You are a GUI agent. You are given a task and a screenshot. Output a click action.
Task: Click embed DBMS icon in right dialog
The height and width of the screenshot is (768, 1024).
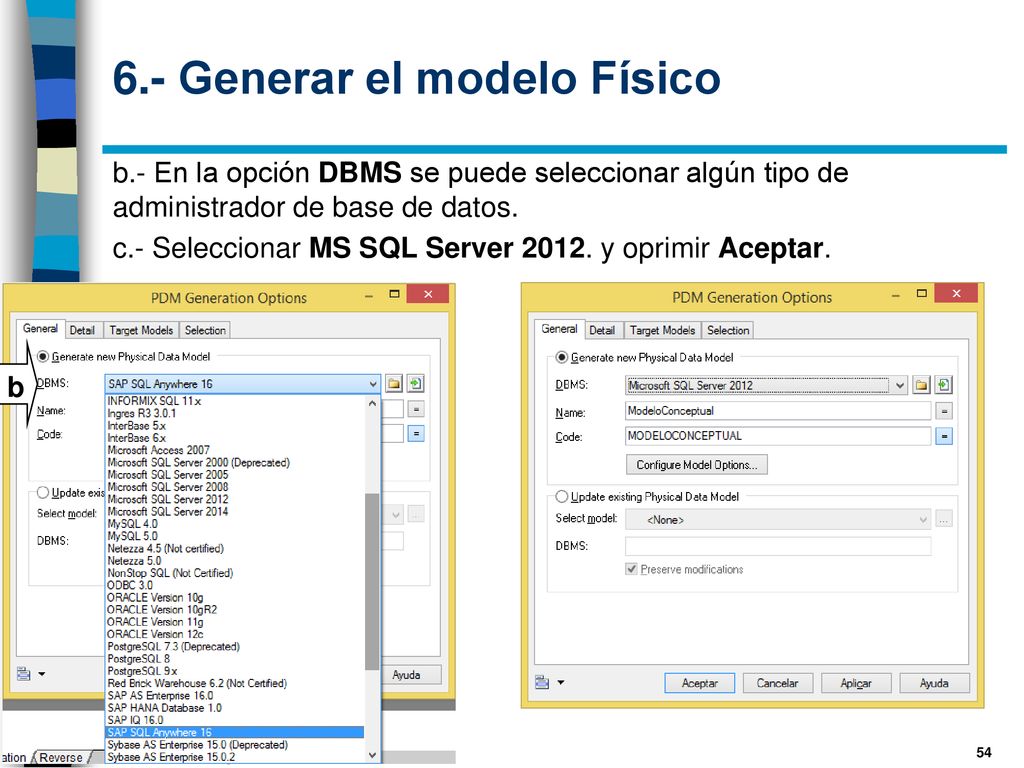943,385
